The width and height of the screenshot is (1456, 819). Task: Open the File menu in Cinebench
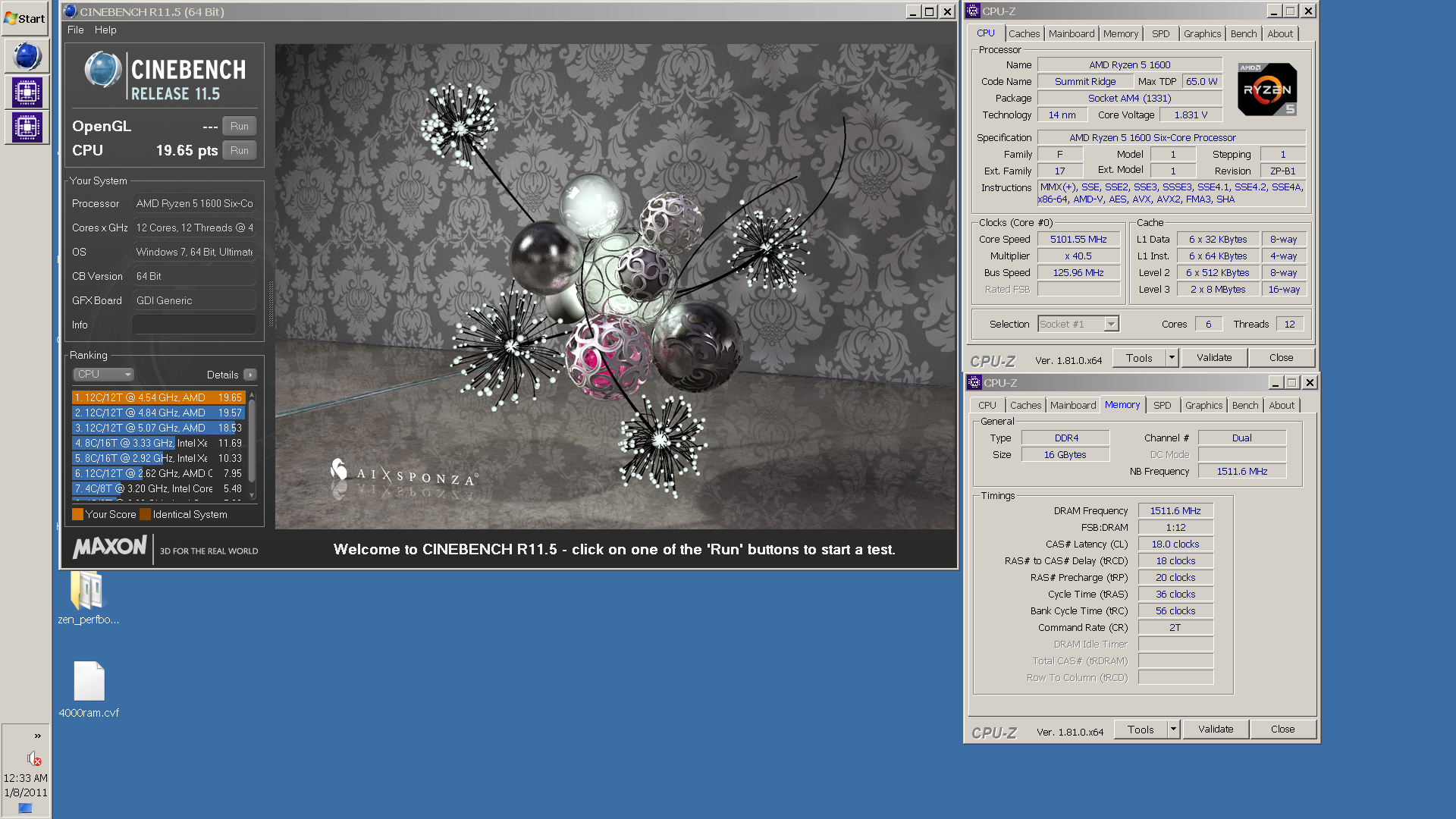click(75, 30)
